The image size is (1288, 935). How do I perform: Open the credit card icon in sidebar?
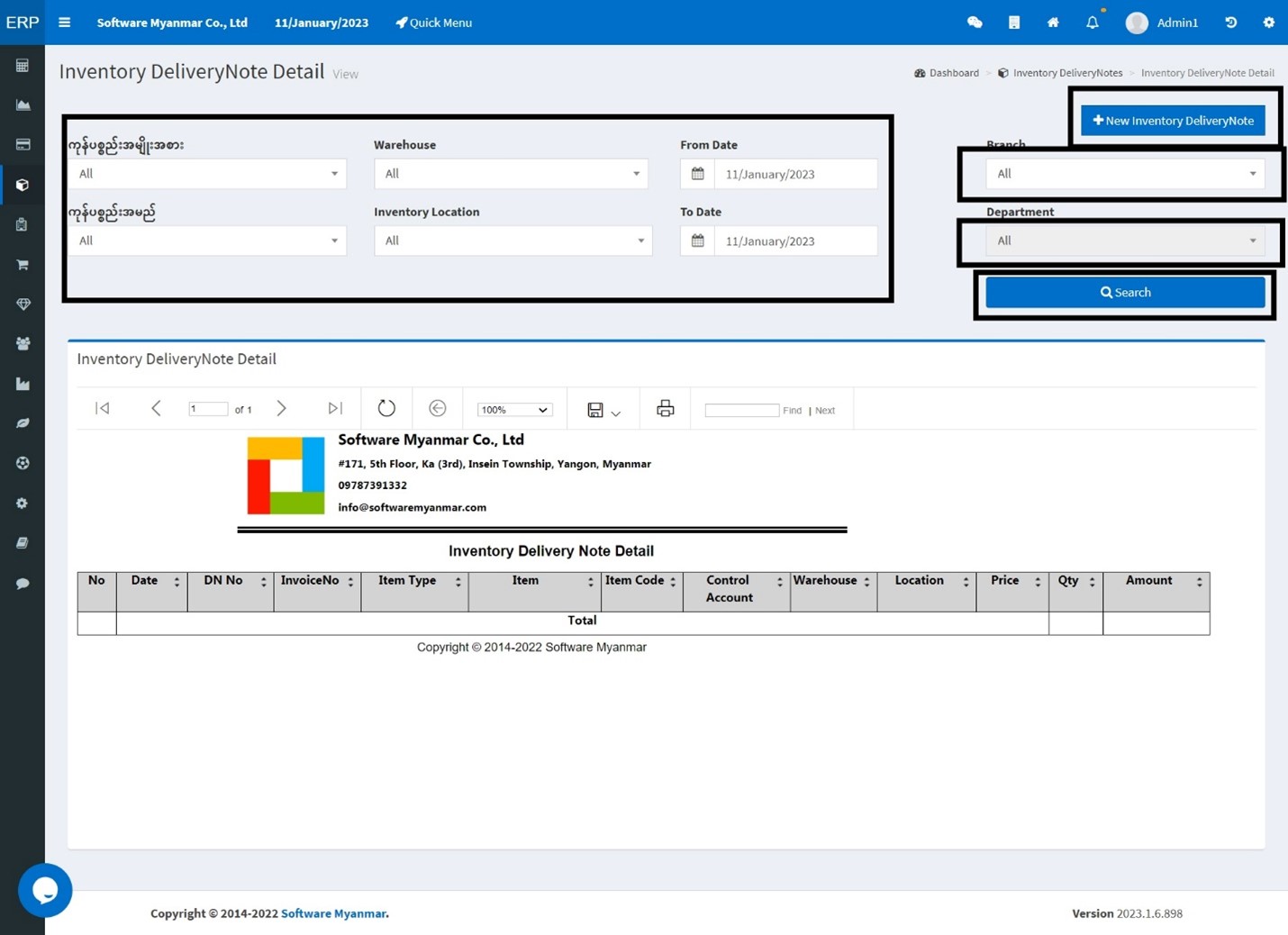(x=23, y=144)
